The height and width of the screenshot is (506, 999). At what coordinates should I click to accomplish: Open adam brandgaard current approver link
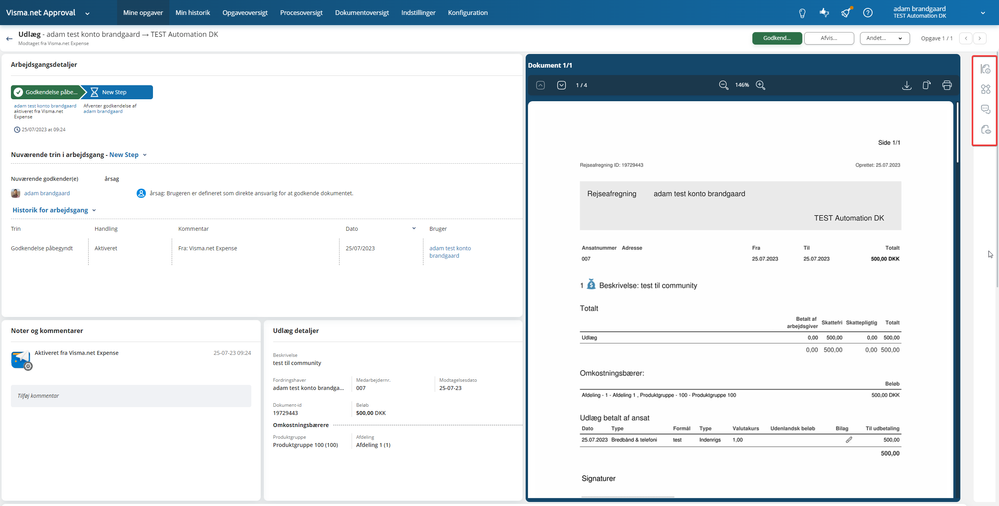click(x=47, y=193)
